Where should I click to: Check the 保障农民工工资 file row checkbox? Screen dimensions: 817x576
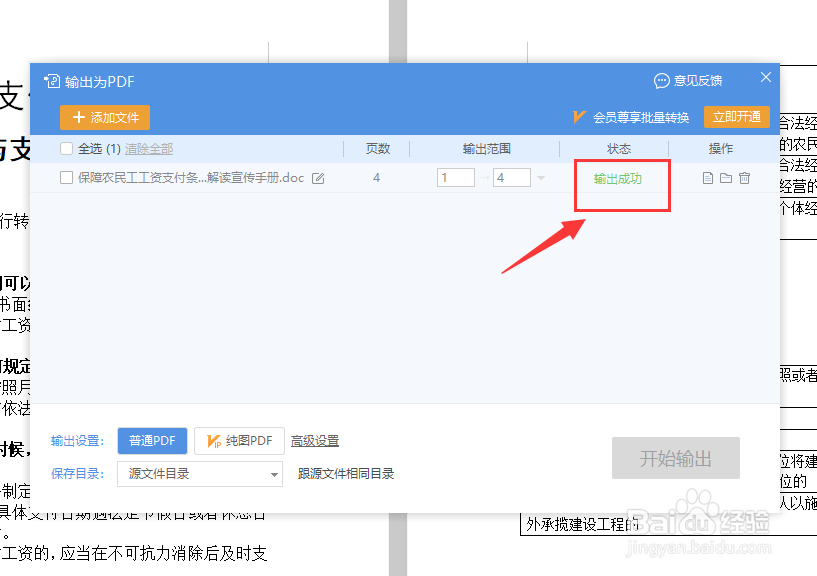(x=67, y=177)
